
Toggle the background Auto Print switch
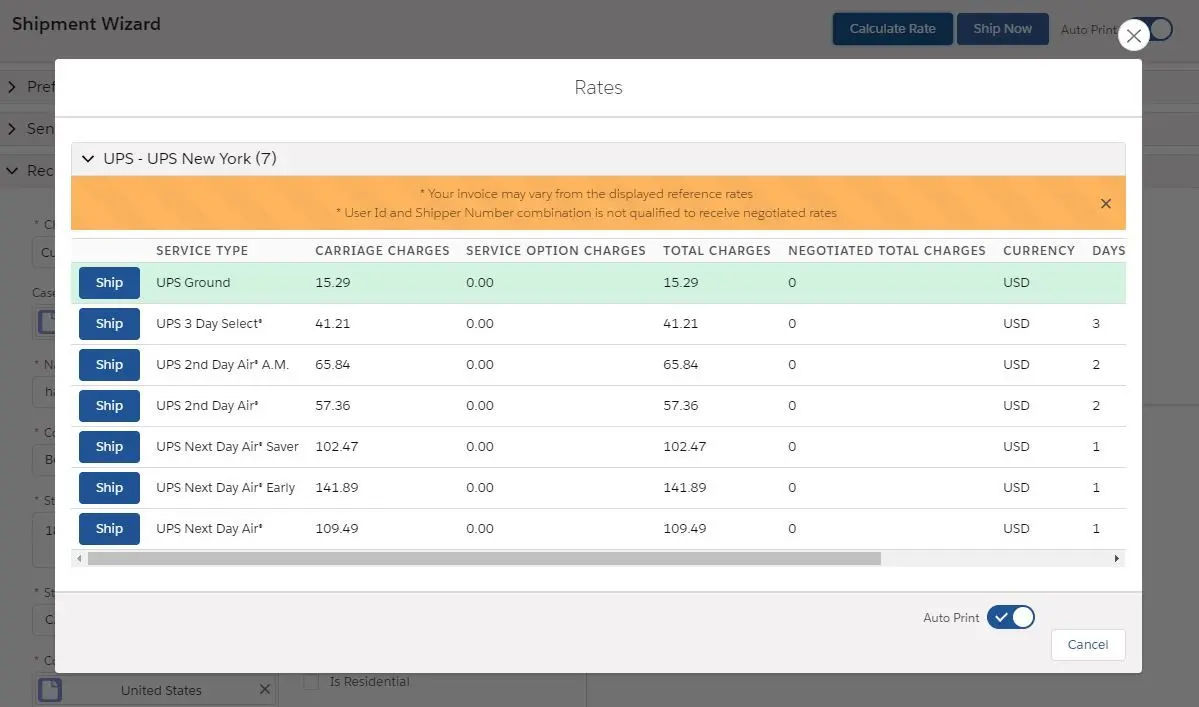click(x=1160, y=29)
